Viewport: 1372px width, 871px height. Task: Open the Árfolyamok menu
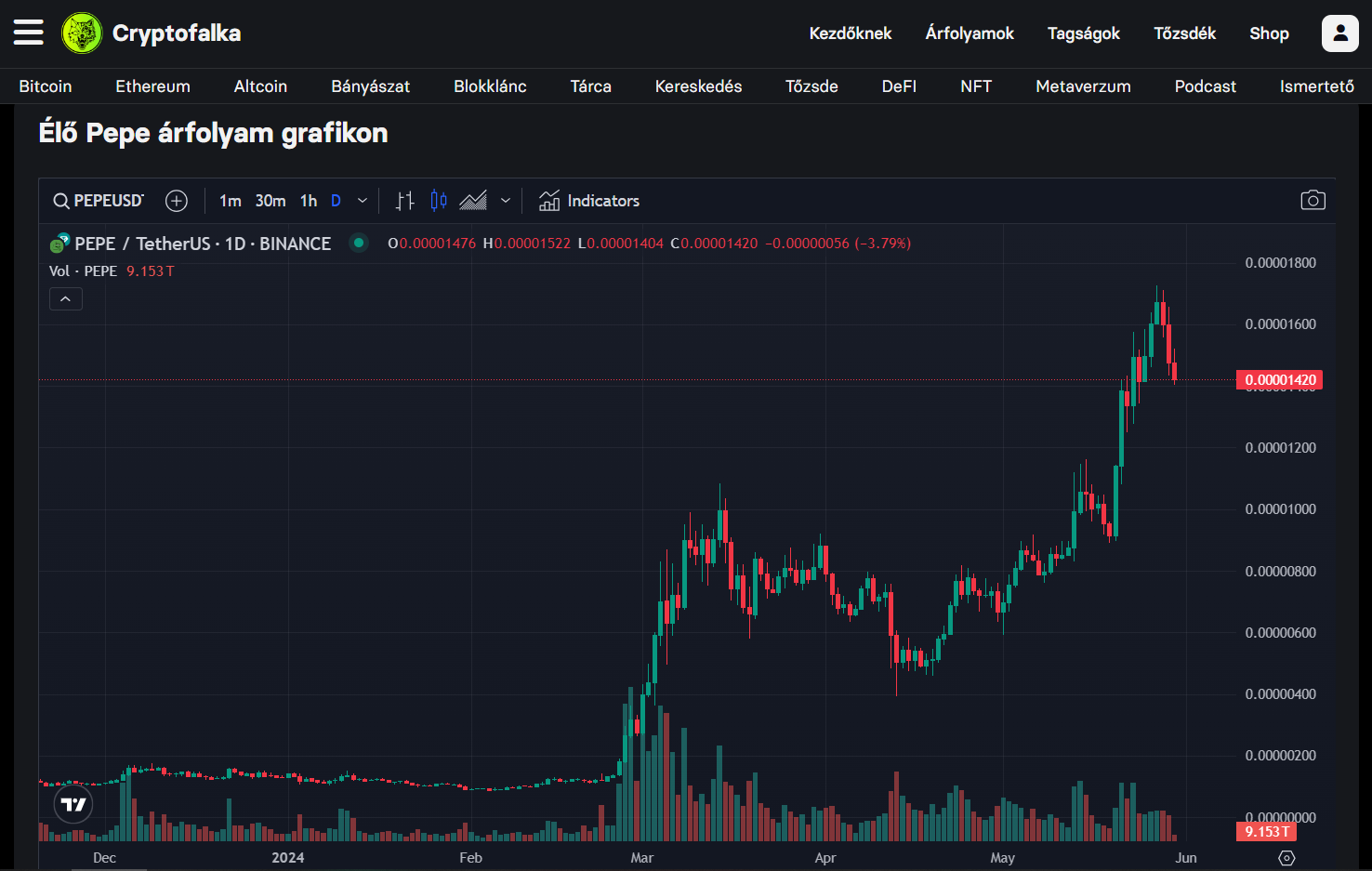(x=970, y=33)
